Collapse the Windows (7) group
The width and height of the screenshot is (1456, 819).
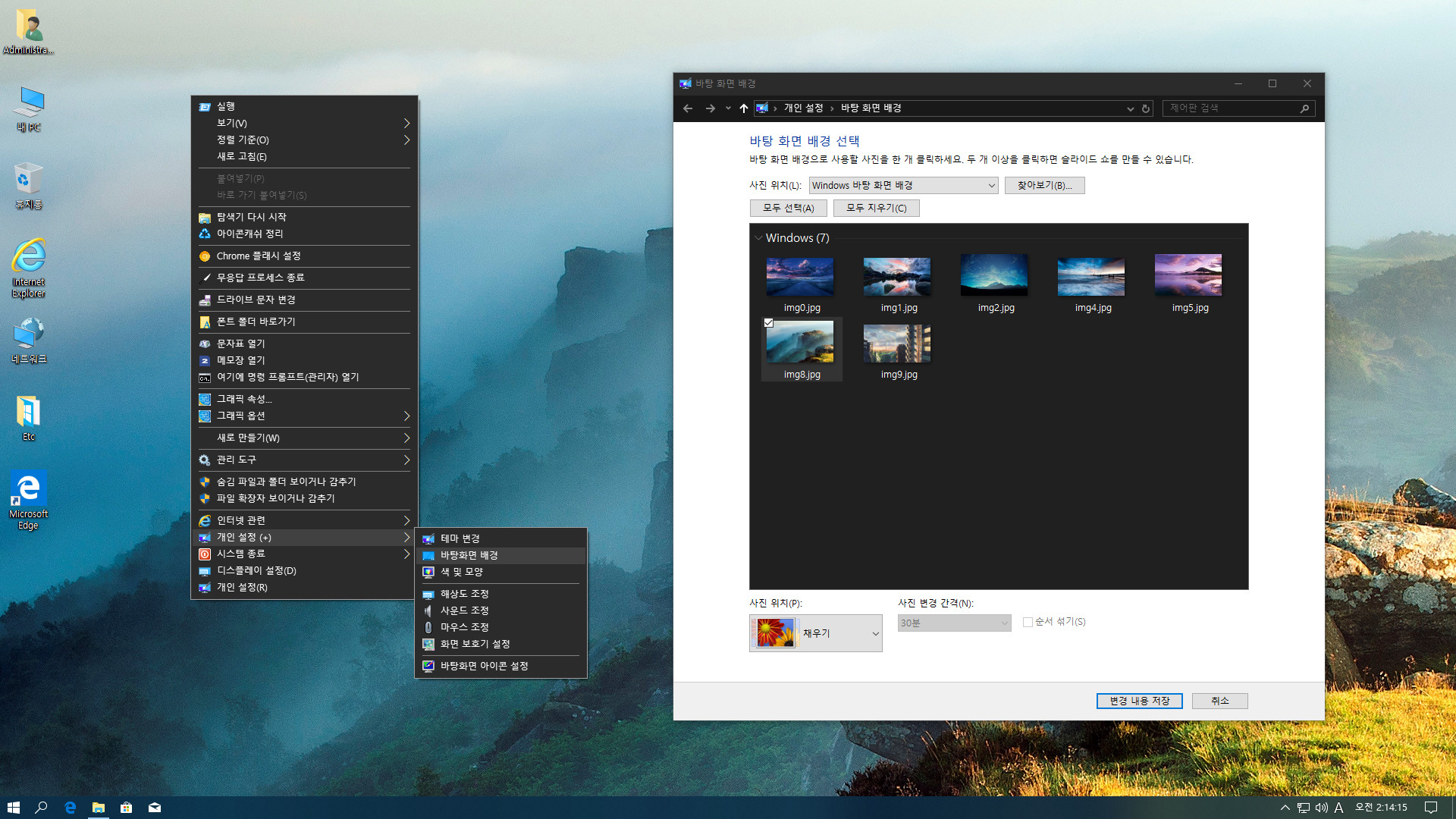click(758, 238)
